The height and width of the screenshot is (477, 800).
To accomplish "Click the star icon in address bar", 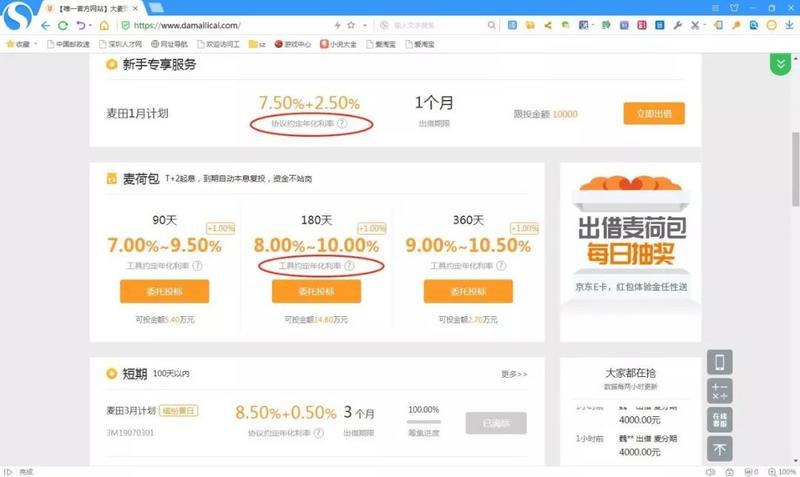I will pos(350,25).
